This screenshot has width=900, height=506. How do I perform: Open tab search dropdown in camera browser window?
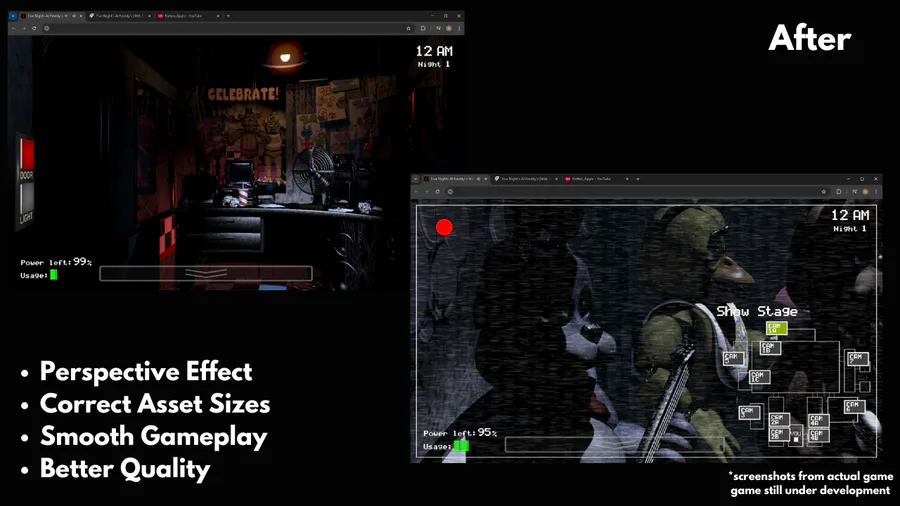(416, 179)
